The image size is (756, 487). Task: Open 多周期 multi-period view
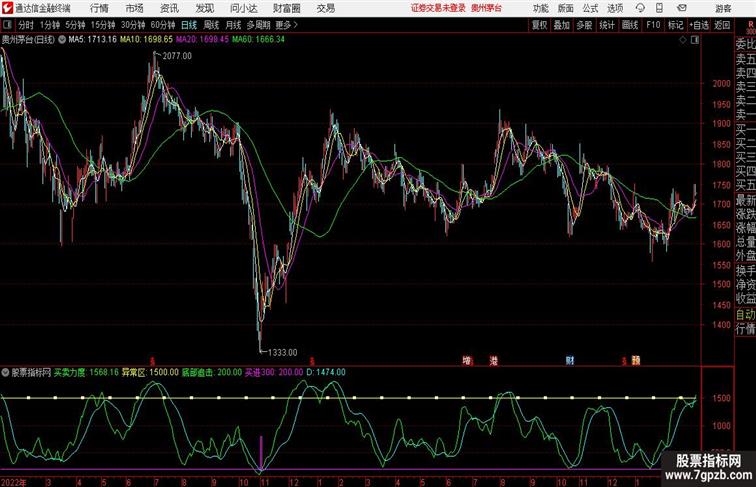tap(258, 25)
